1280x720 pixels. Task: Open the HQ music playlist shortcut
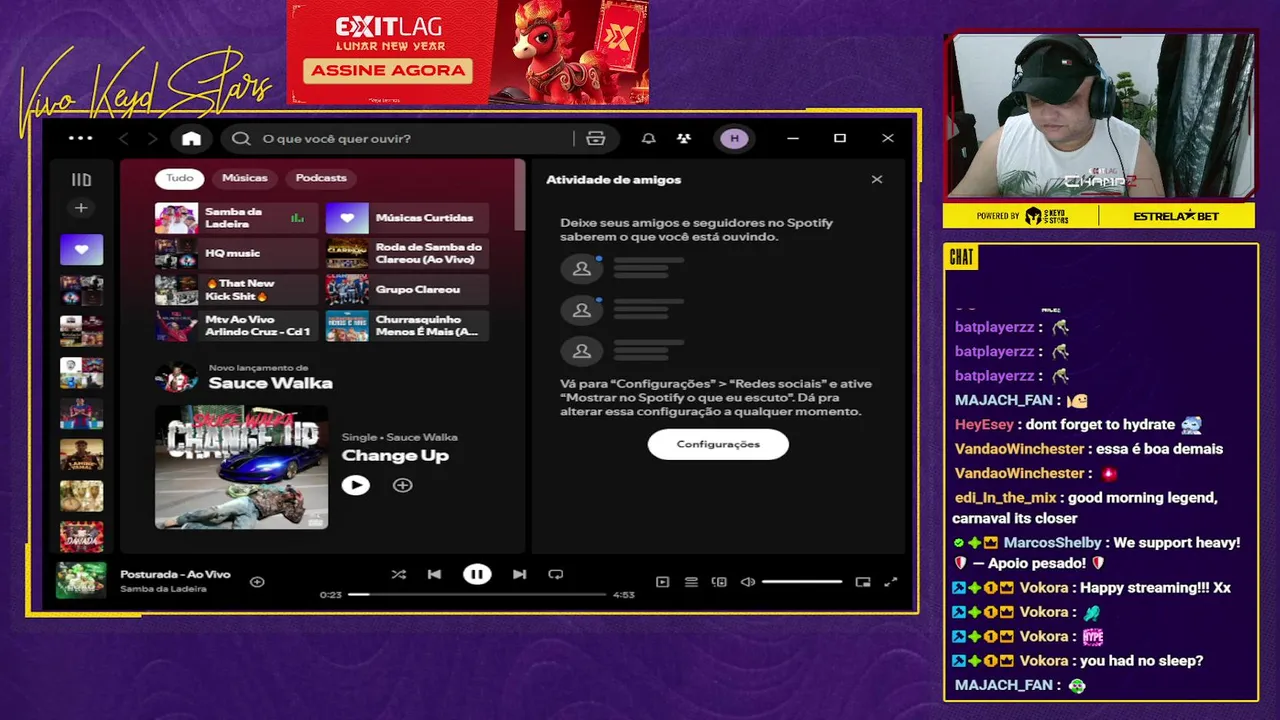(x=236, y=254)
